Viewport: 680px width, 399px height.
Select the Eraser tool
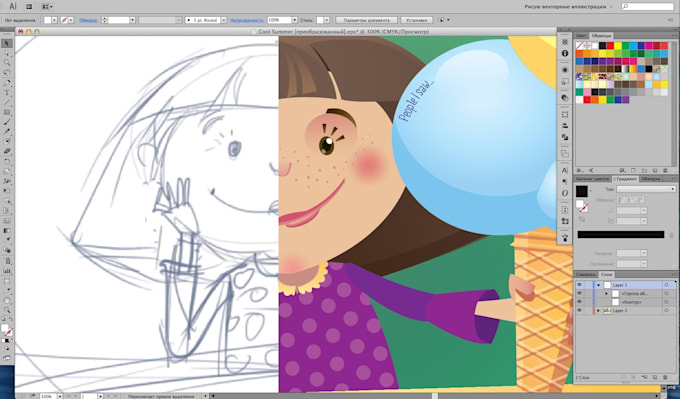pyautogui.click(x=7, y=151)
